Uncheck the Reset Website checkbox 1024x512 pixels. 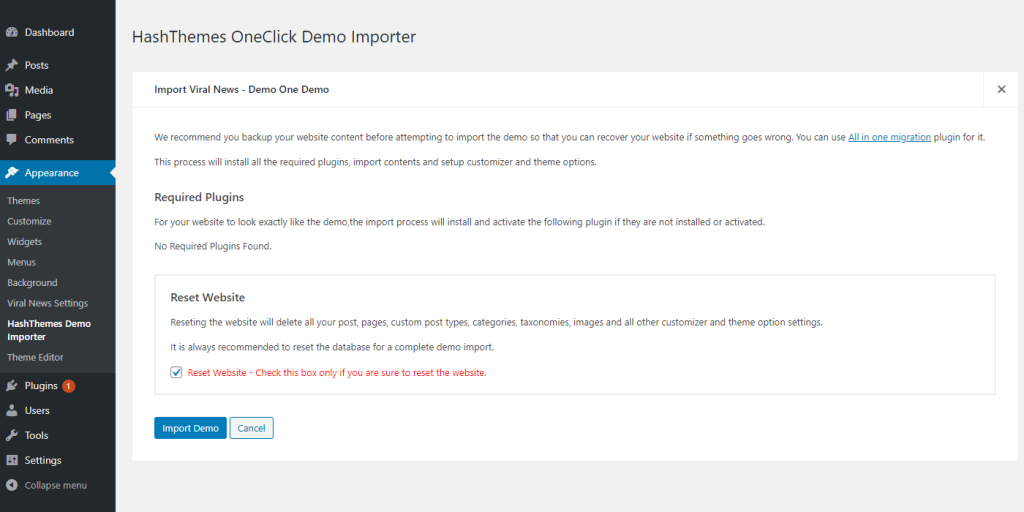pyautogui.click(x=176, y=372)
